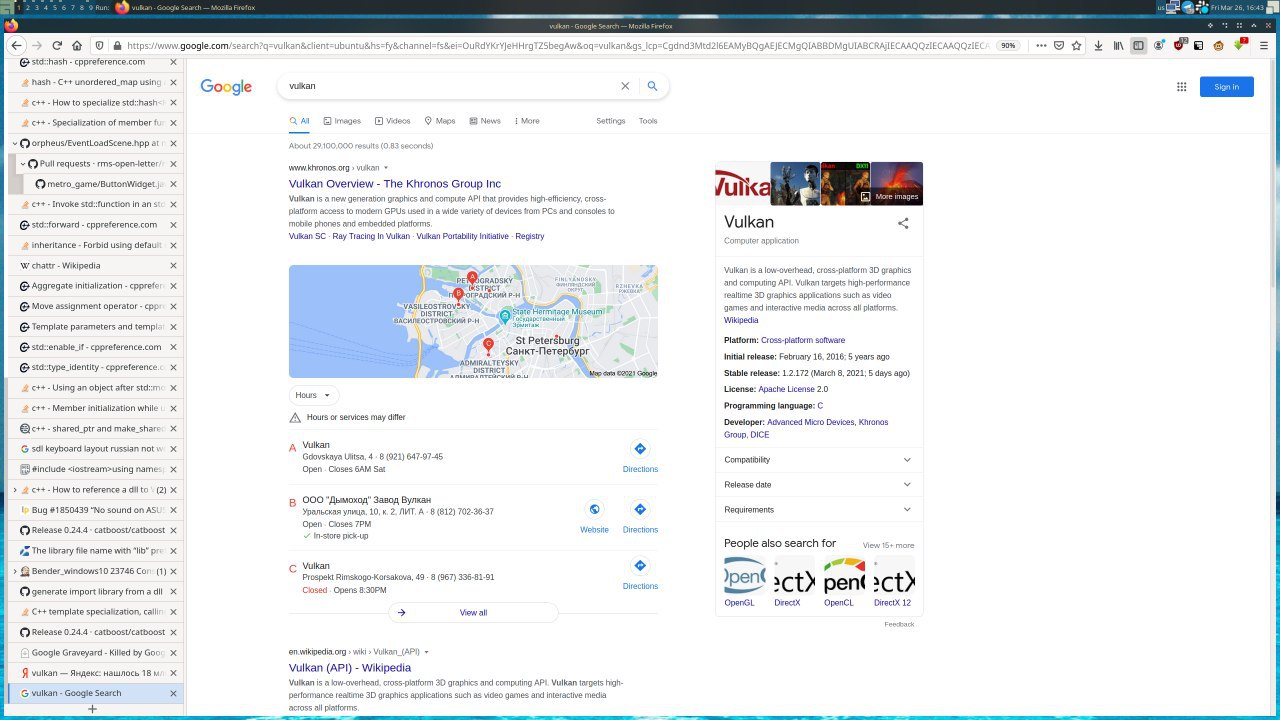
Task: Clear the Google search box
Action: pyautogui.click(x=625, y=86)
